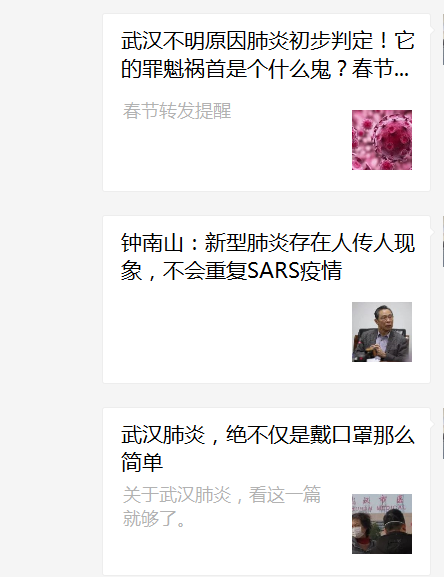Click the thumbnail photo of elderly man seated
Viewport: 444px width, 577px height.
pos(382,332)
